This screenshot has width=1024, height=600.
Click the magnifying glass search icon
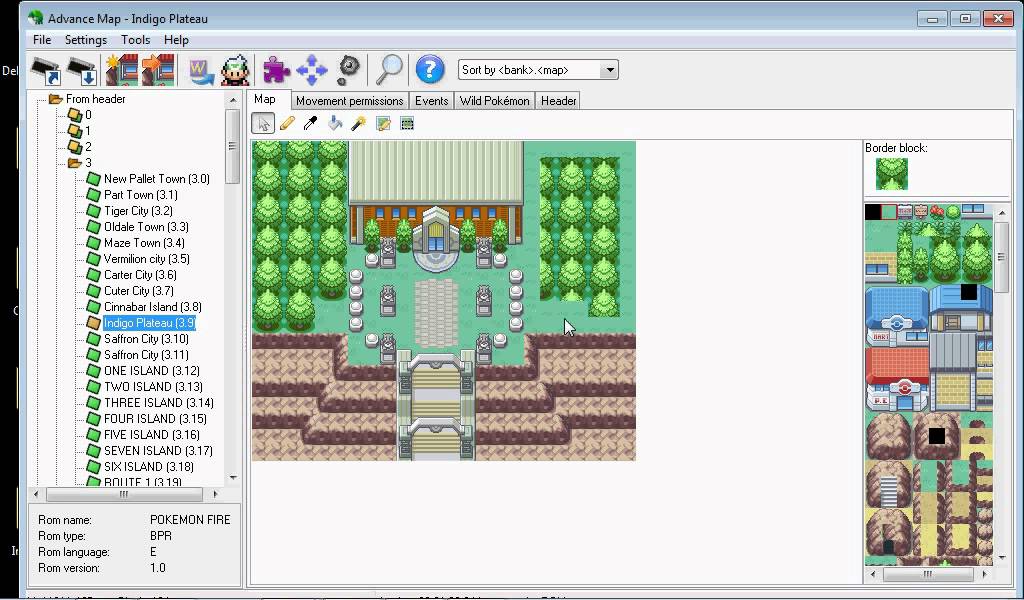point(389,70)
